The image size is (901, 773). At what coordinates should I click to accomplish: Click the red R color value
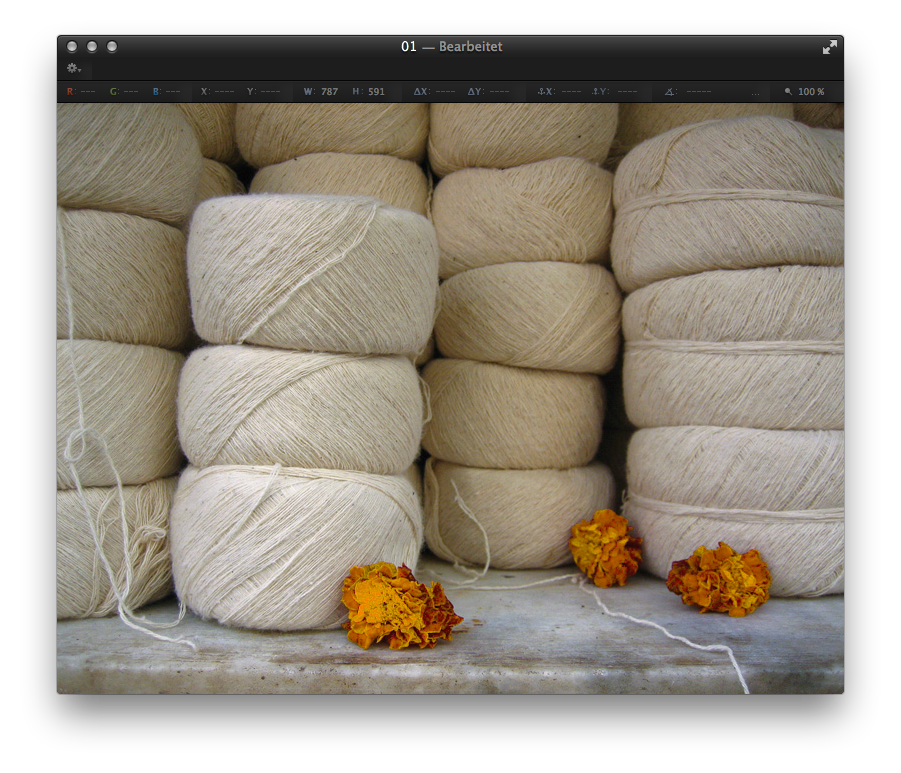point(81,92)
